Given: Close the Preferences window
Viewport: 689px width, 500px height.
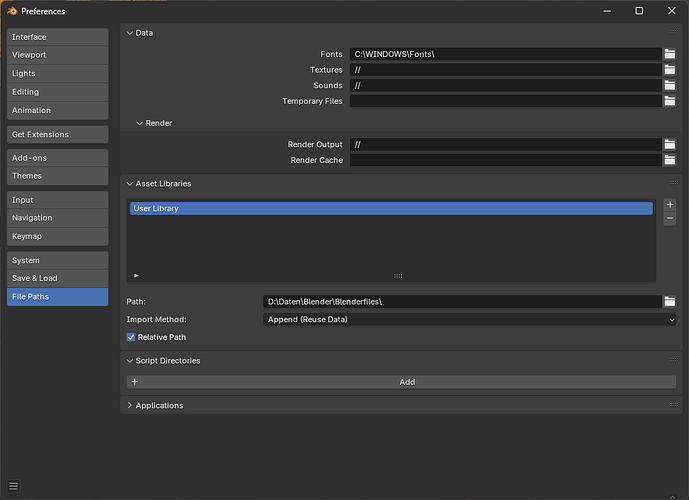Looking at the screenshot, I should (671, 11).
